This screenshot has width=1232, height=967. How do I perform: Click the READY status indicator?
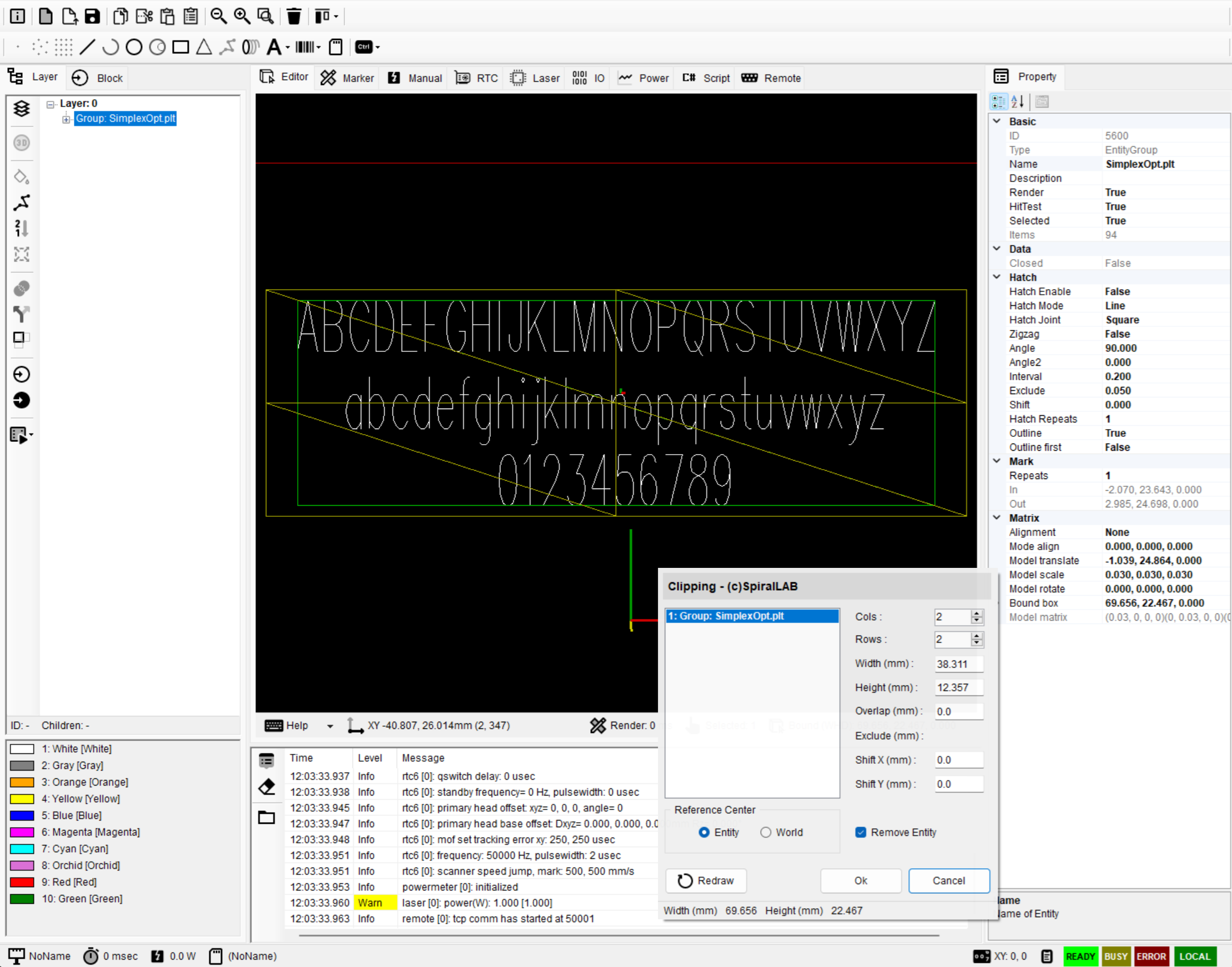click(1080, 956)
